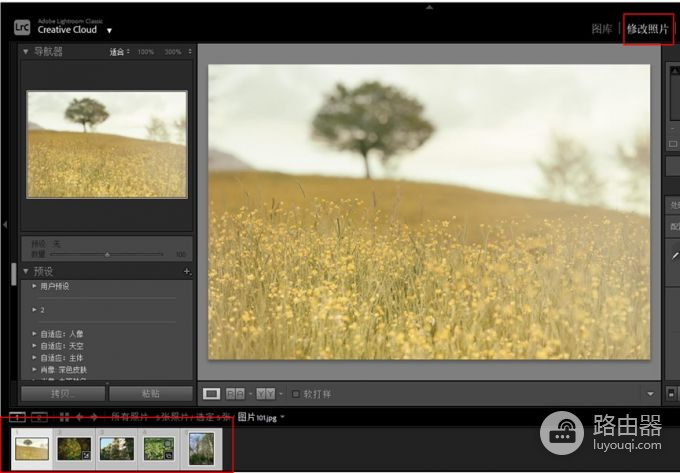Viewport: 680px width, 473px height.
Task: Click the plus icon to create a preset
Action: (187, 271)
